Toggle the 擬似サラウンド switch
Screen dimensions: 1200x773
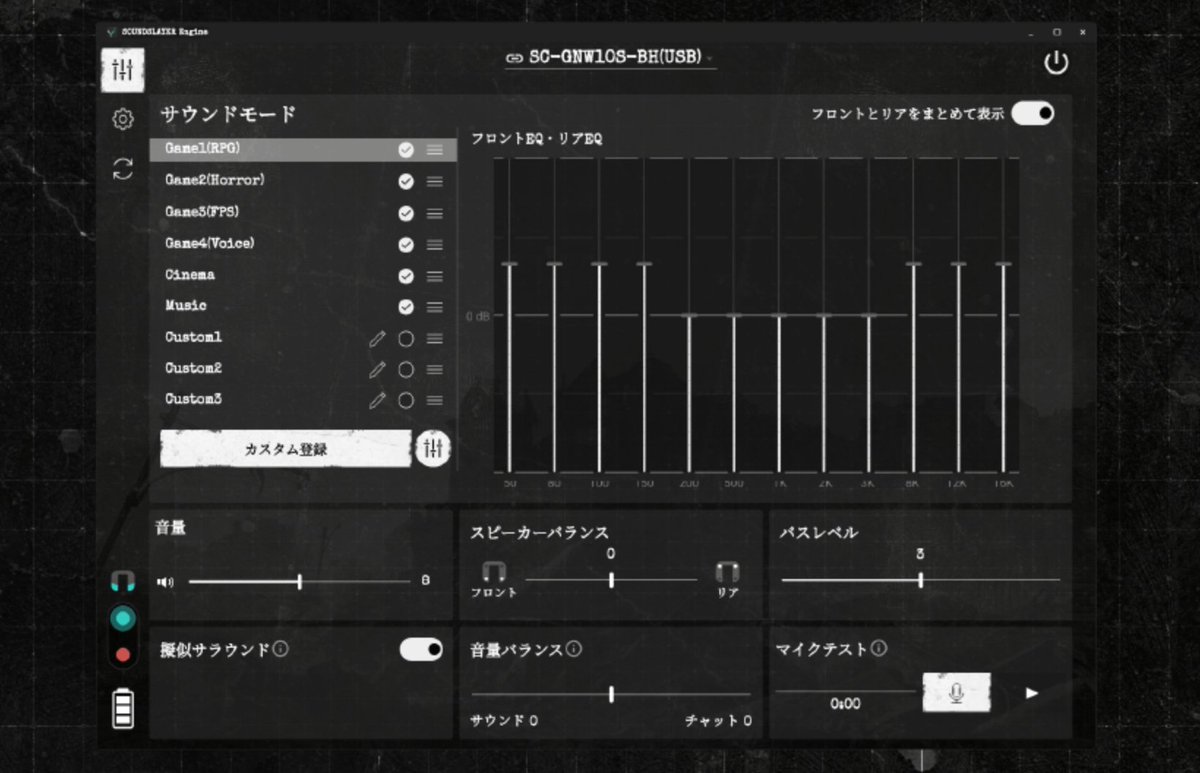tap(421, 650)
